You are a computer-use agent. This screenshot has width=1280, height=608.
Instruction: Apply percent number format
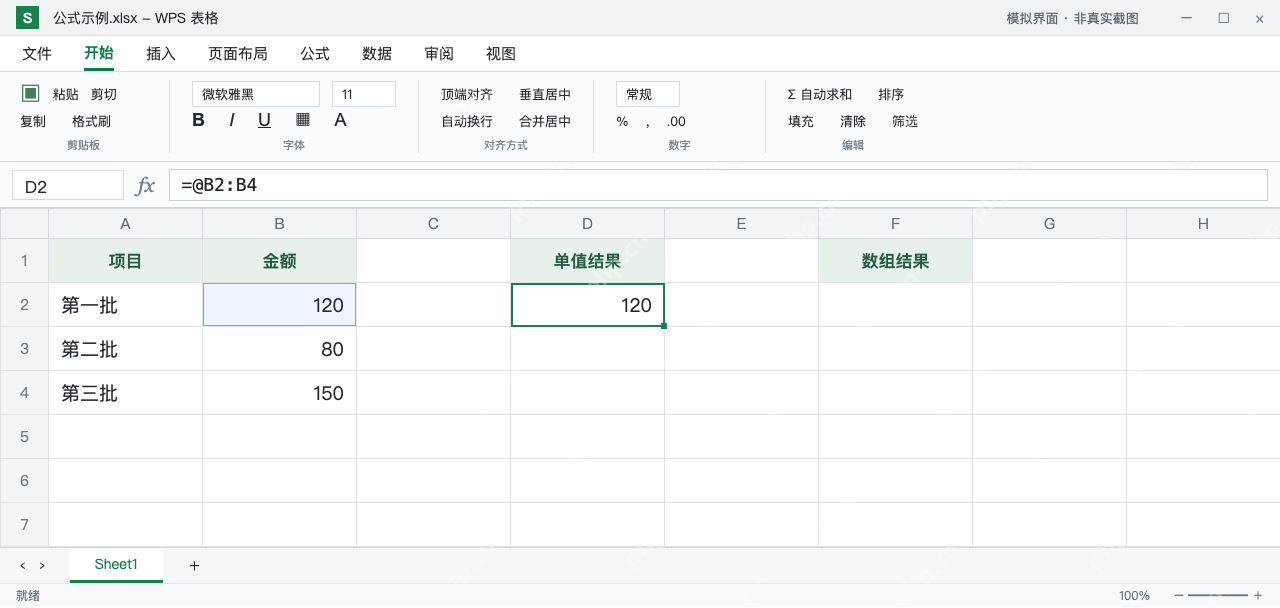click(x=622, y=121)
